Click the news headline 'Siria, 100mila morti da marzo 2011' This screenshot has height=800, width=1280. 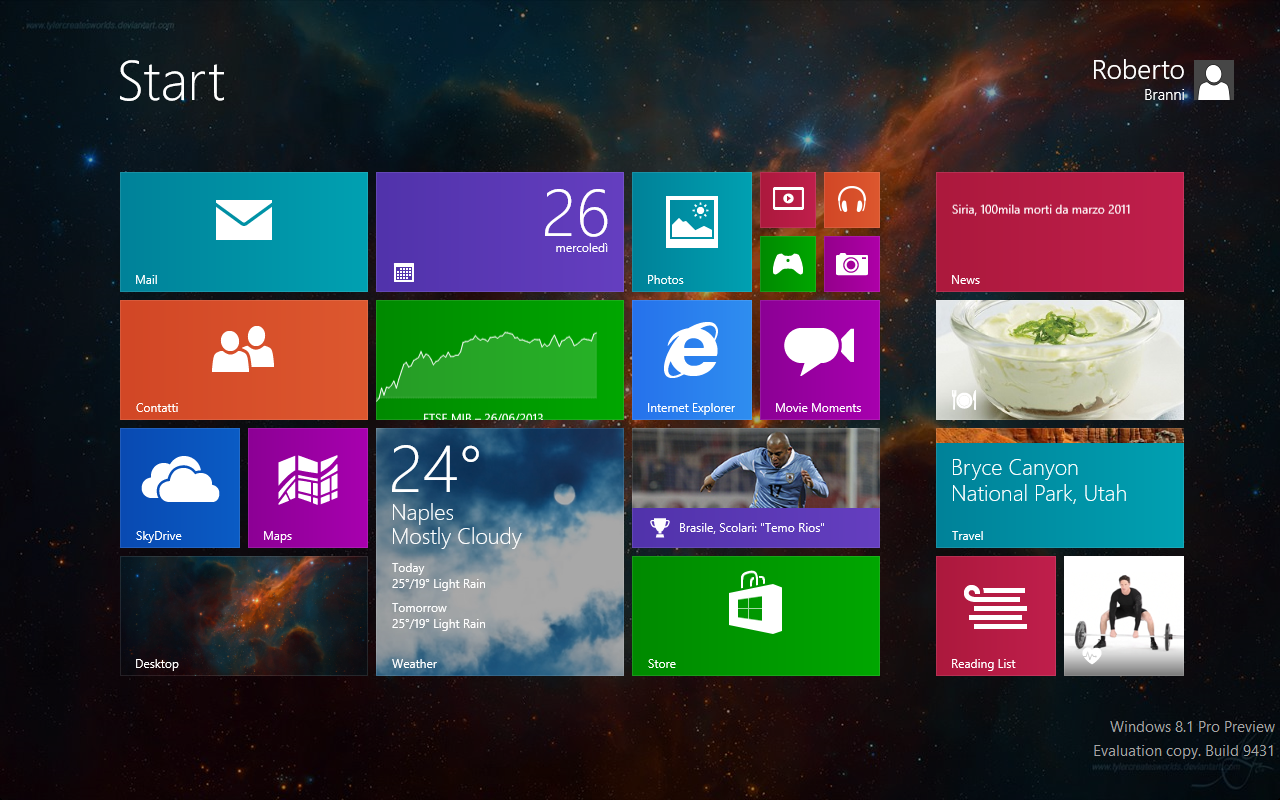click(1041, 210)
